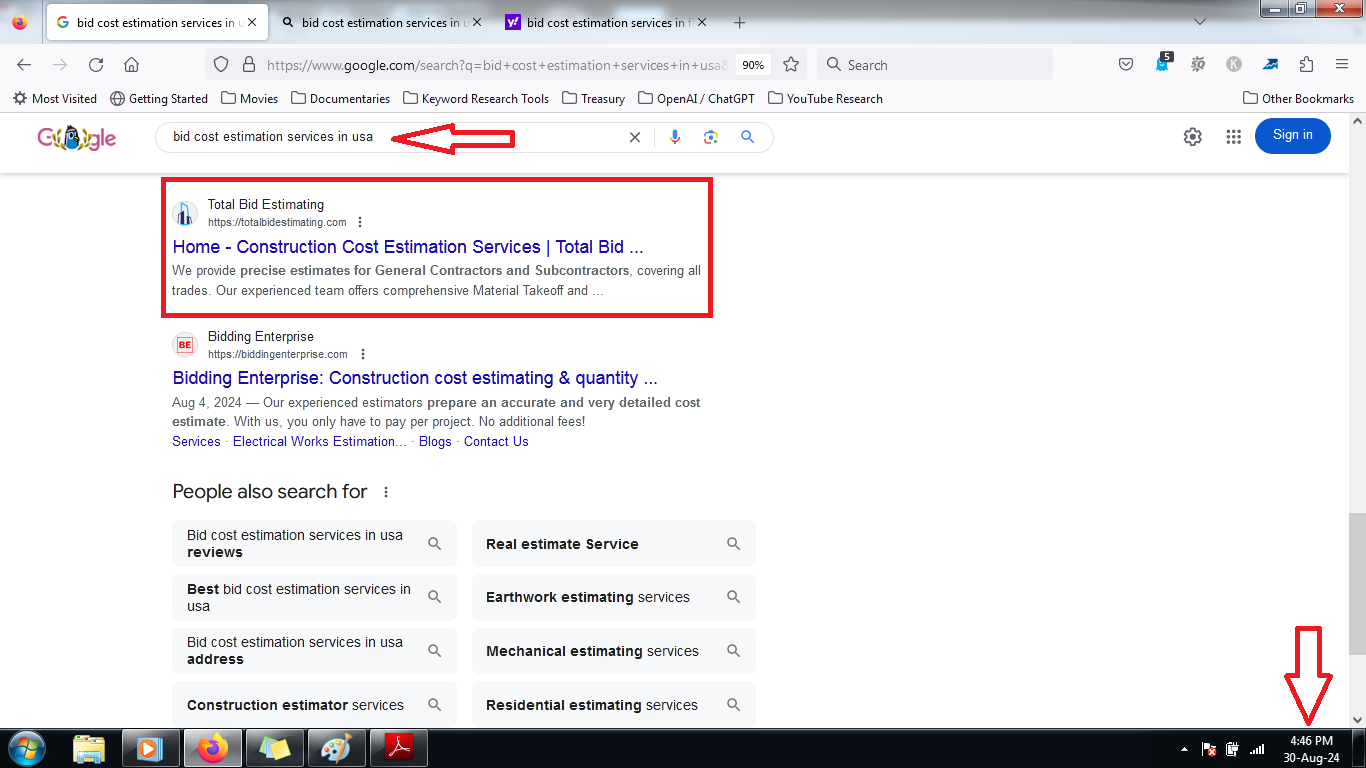Open the Keyword Research Tools bookmark folder
The width and height of the screenshot is (1366, 768).
click(476, 98)
